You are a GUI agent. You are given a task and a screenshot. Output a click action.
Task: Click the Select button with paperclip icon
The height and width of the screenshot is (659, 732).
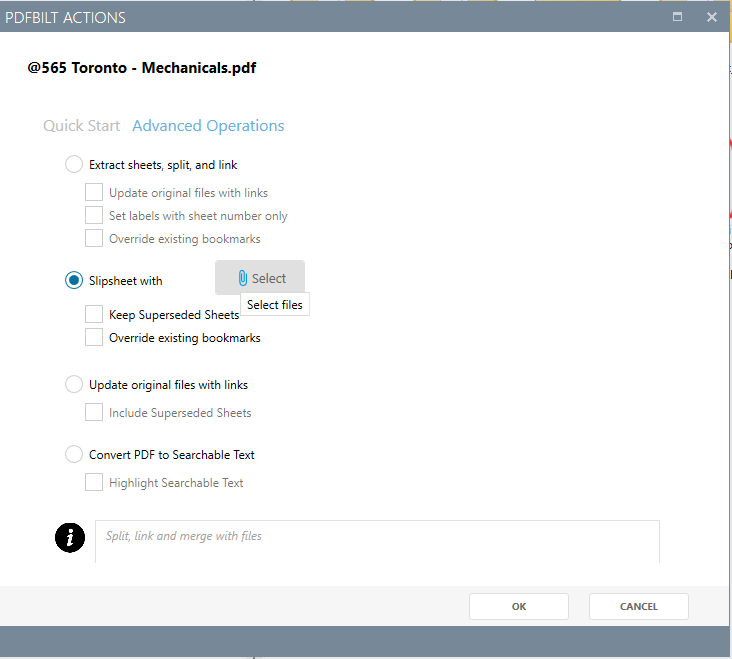260,278
